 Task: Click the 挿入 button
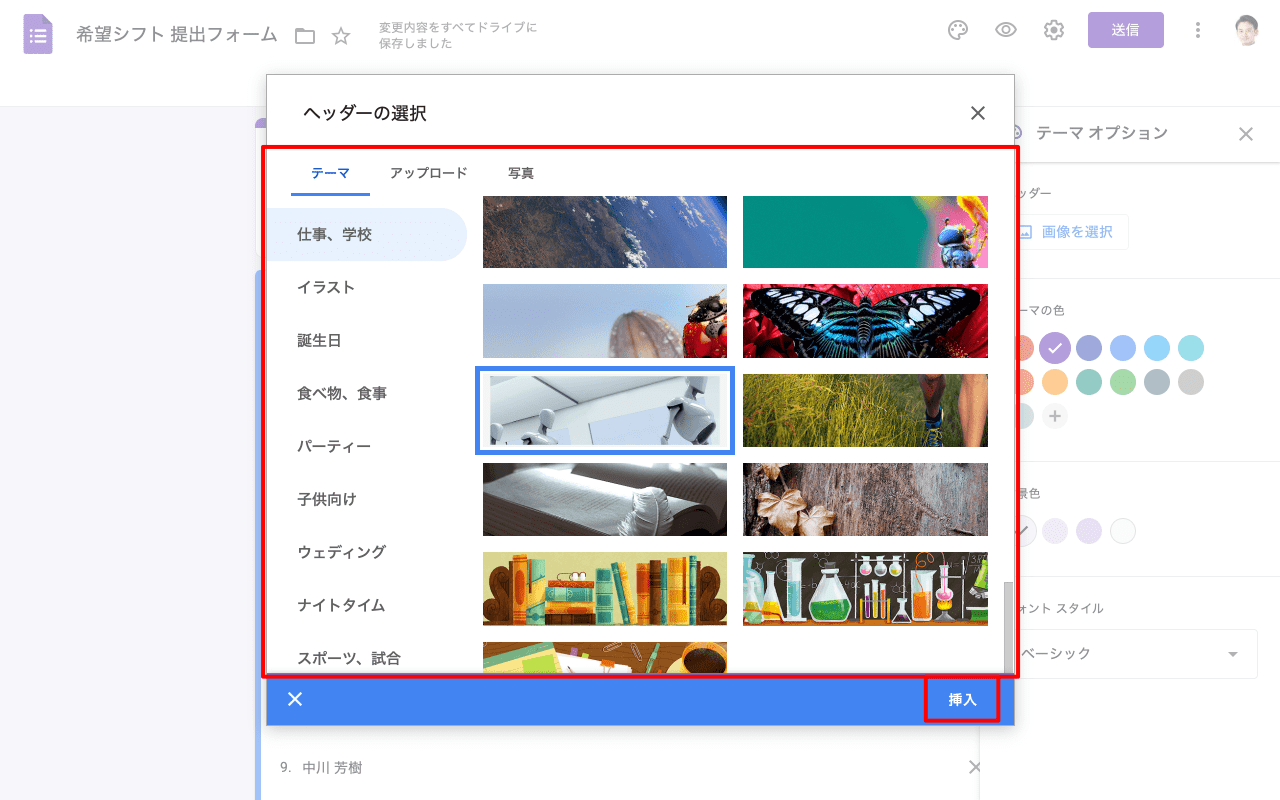pos(962,699)
